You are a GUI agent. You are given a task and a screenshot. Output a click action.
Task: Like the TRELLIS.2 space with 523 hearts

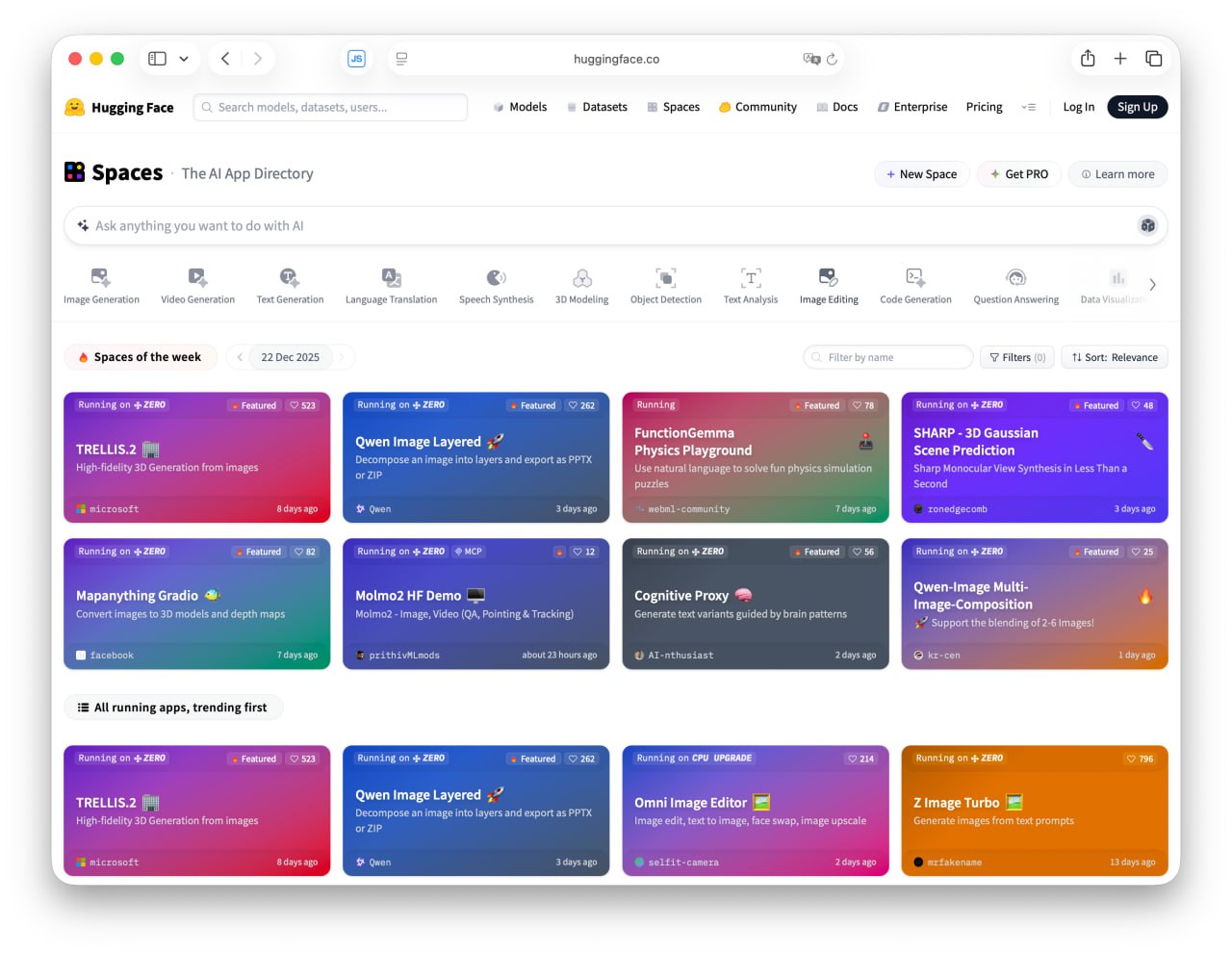coord(302,405)
